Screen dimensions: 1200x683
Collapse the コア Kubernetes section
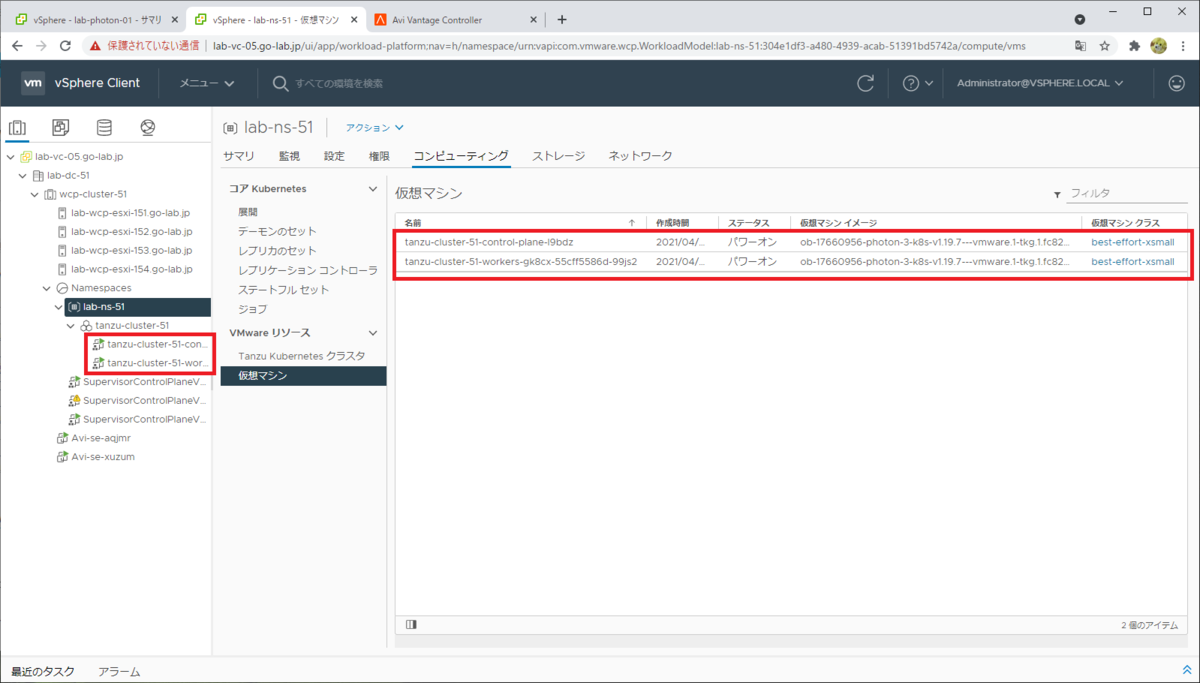click(x=373, y=189)
